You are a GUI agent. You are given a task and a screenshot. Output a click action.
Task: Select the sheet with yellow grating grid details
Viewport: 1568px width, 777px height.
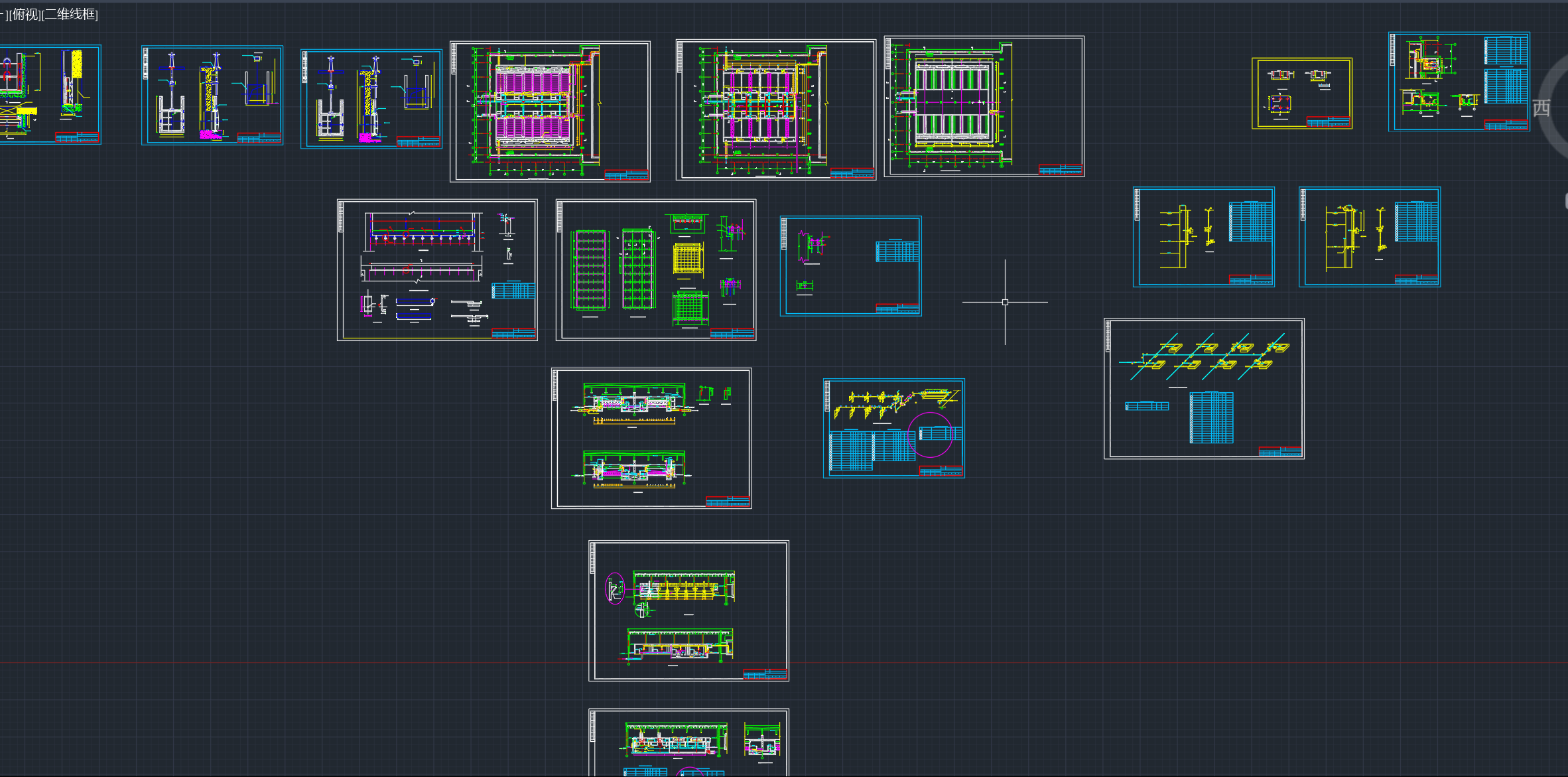pyautogui.click(x=656, y=270)
